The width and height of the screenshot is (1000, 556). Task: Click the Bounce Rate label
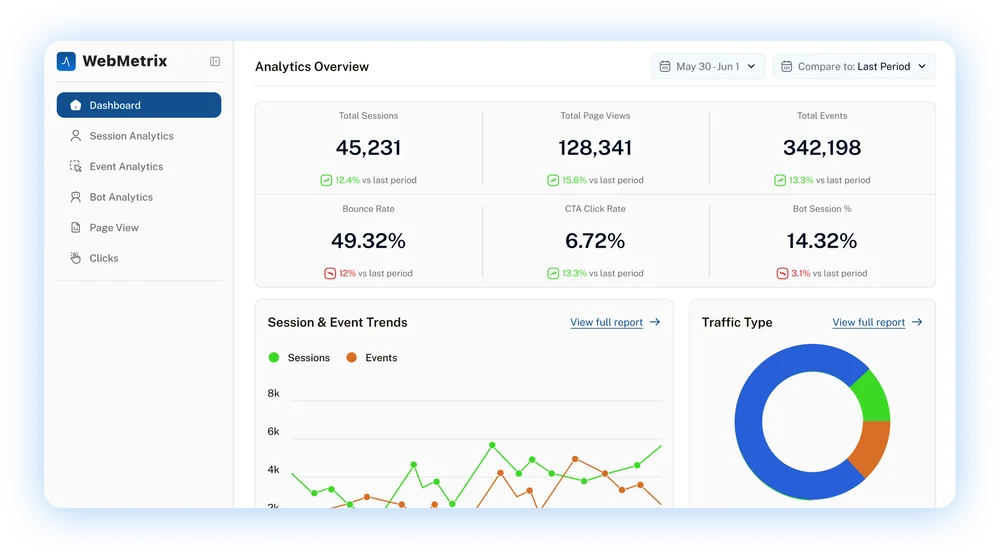[x=369, y=209]
